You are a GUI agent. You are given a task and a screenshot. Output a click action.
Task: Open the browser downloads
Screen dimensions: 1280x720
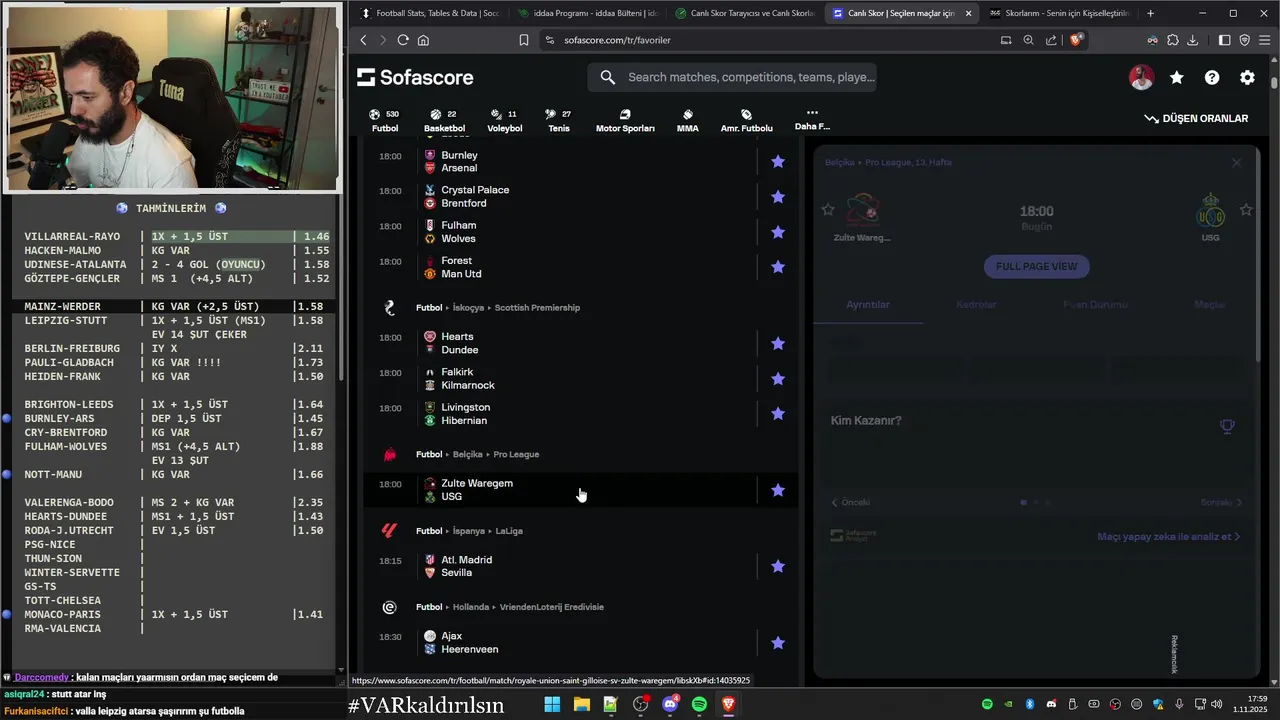coord(1192,40)
